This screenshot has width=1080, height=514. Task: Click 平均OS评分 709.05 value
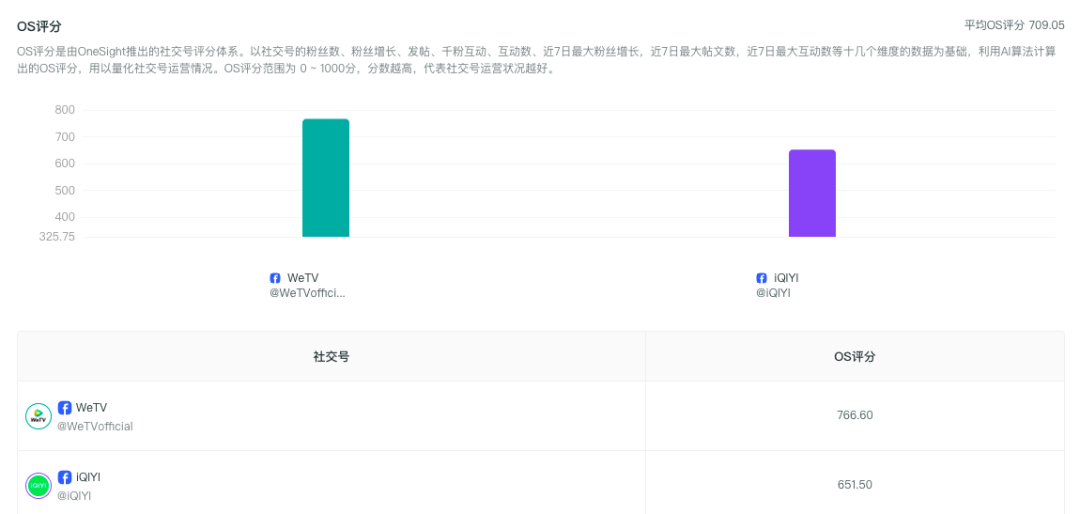coord(1015,25)
